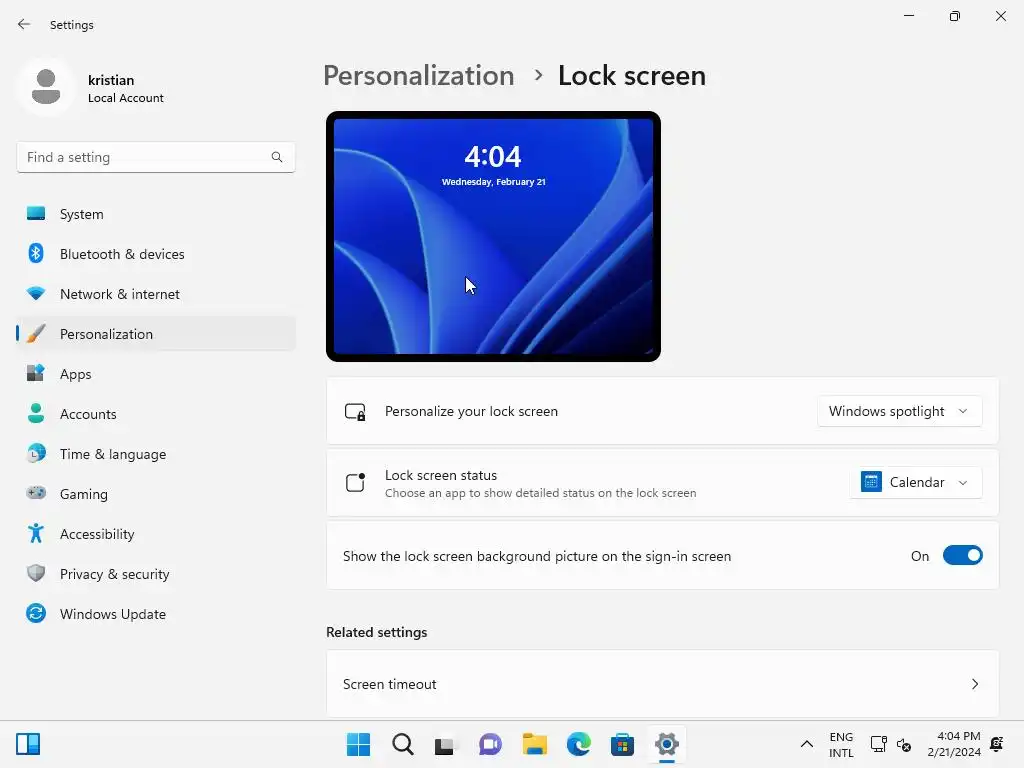Go to System settings category
1024x768 pixels.
tap(156, 214)
